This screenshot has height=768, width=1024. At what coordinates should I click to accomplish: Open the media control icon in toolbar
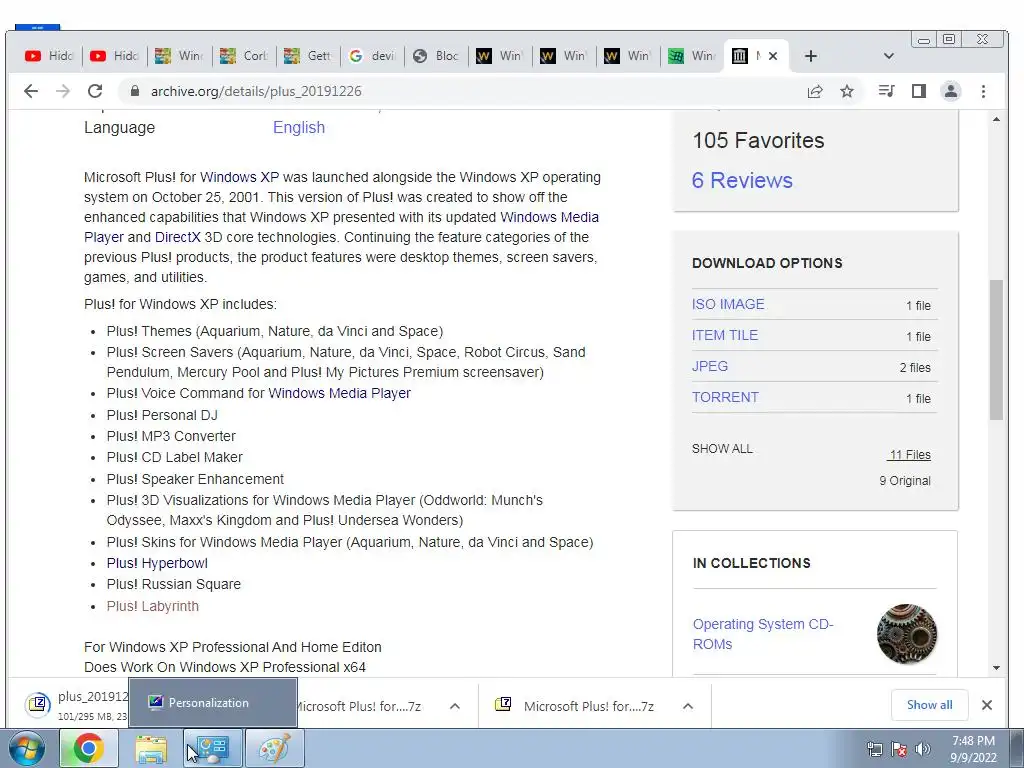(886, 91)
